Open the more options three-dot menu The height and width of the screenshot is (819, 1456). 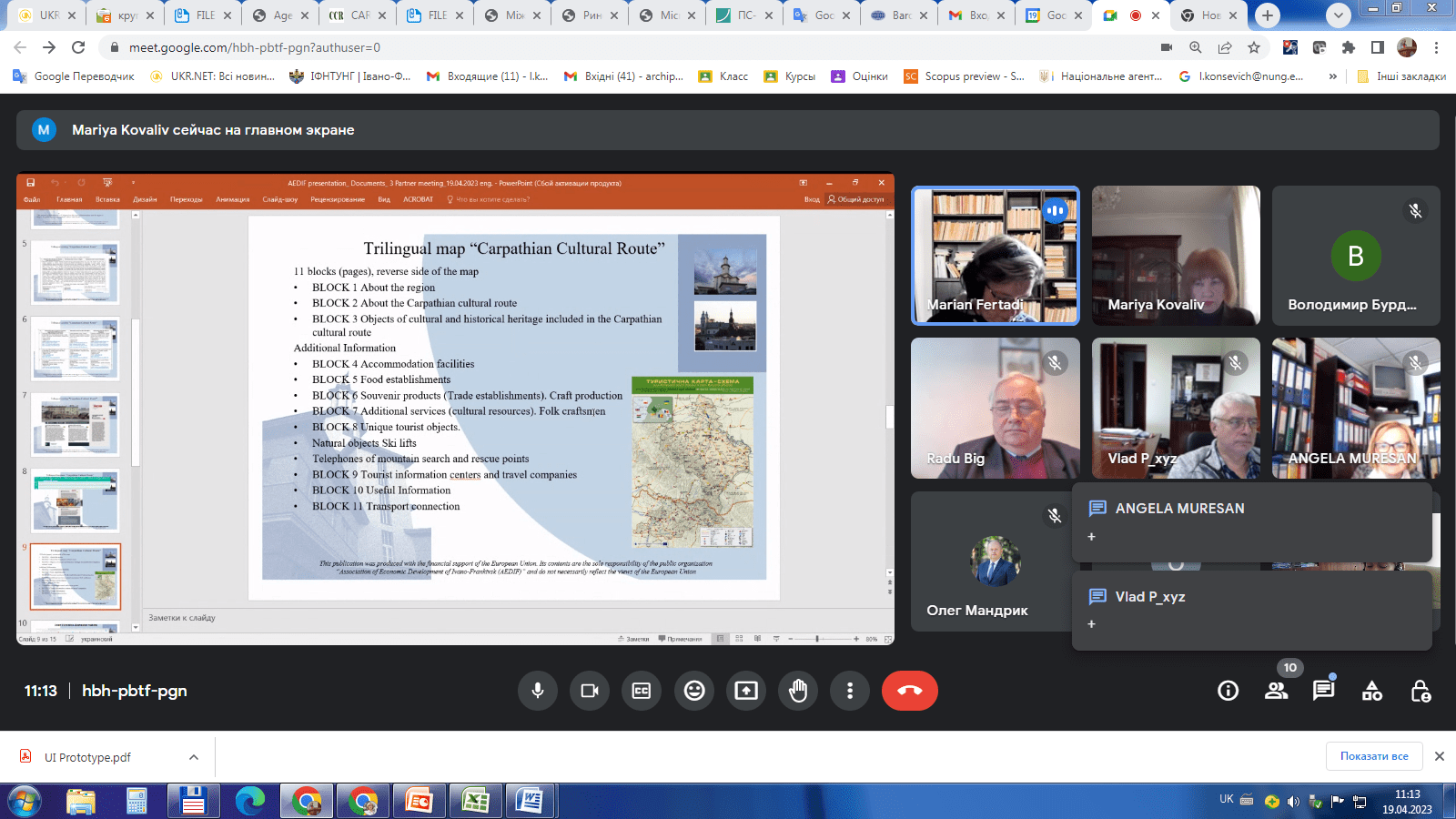(x=850, y=691)
